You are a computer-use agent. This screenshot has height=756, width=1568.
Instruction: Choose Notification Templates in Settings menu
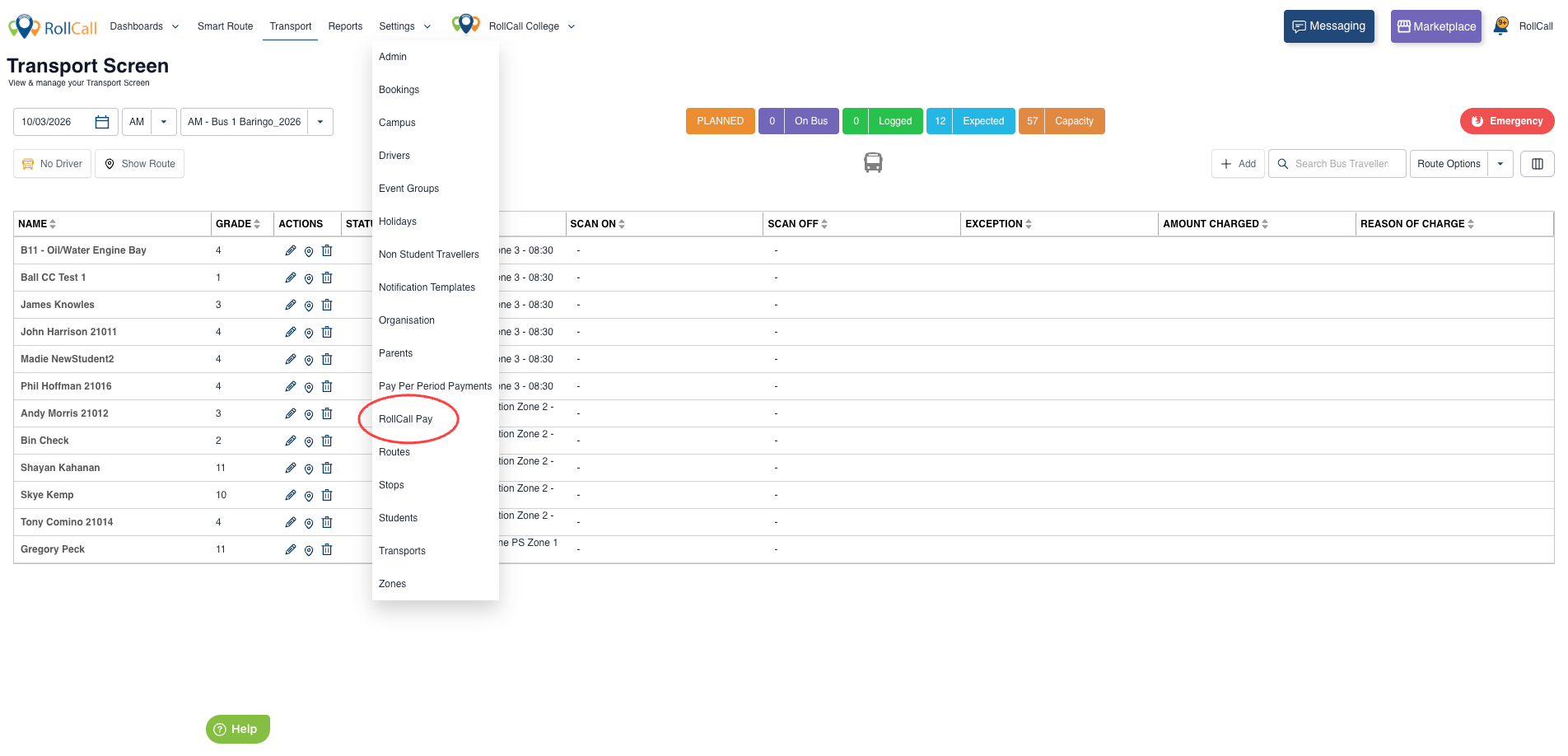pos(427,287)
